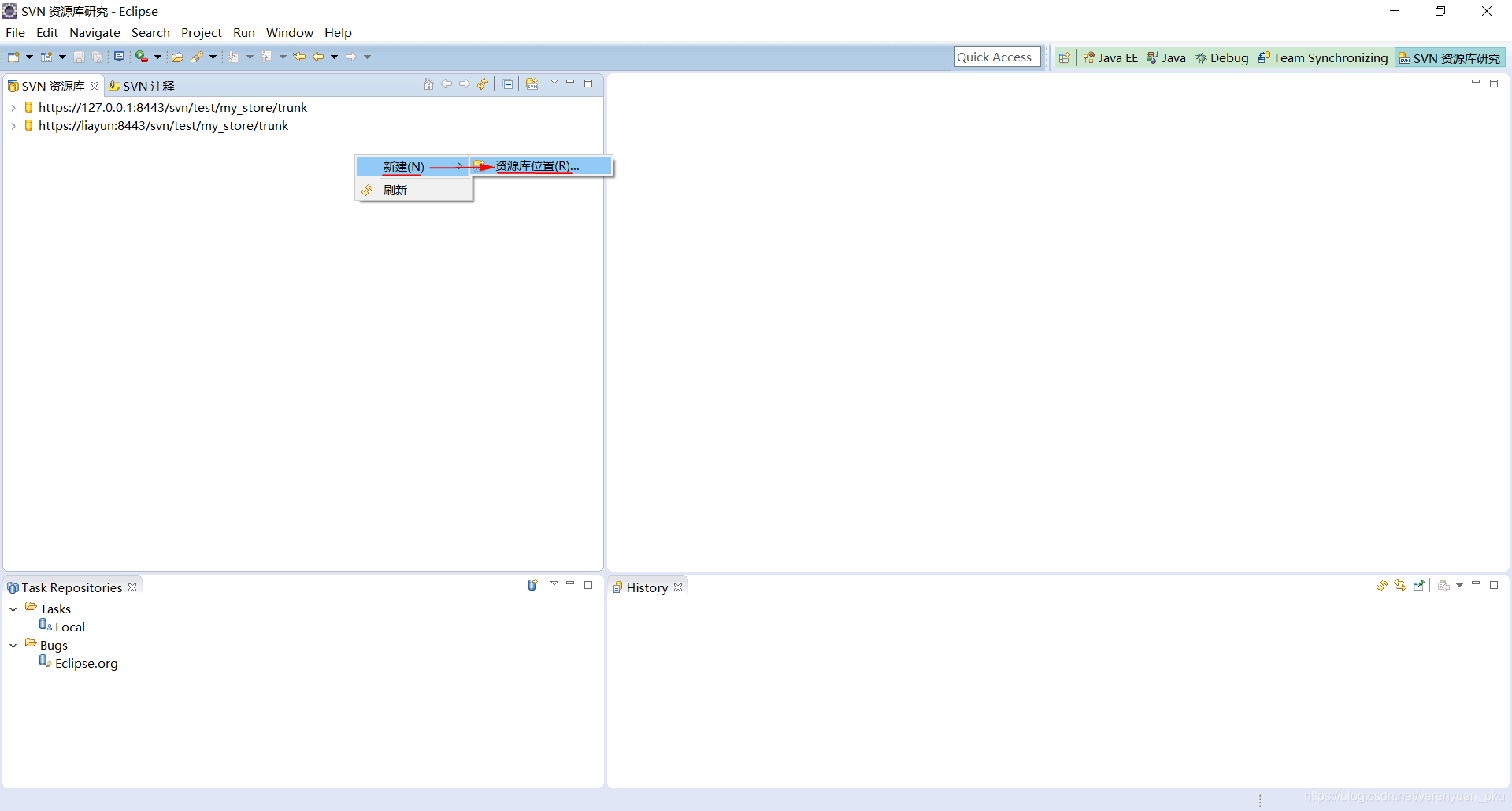The image size is (1512, 811).
Task: Click the Refresh icon in SVN 资源库 view
Action: click(483, 84)
